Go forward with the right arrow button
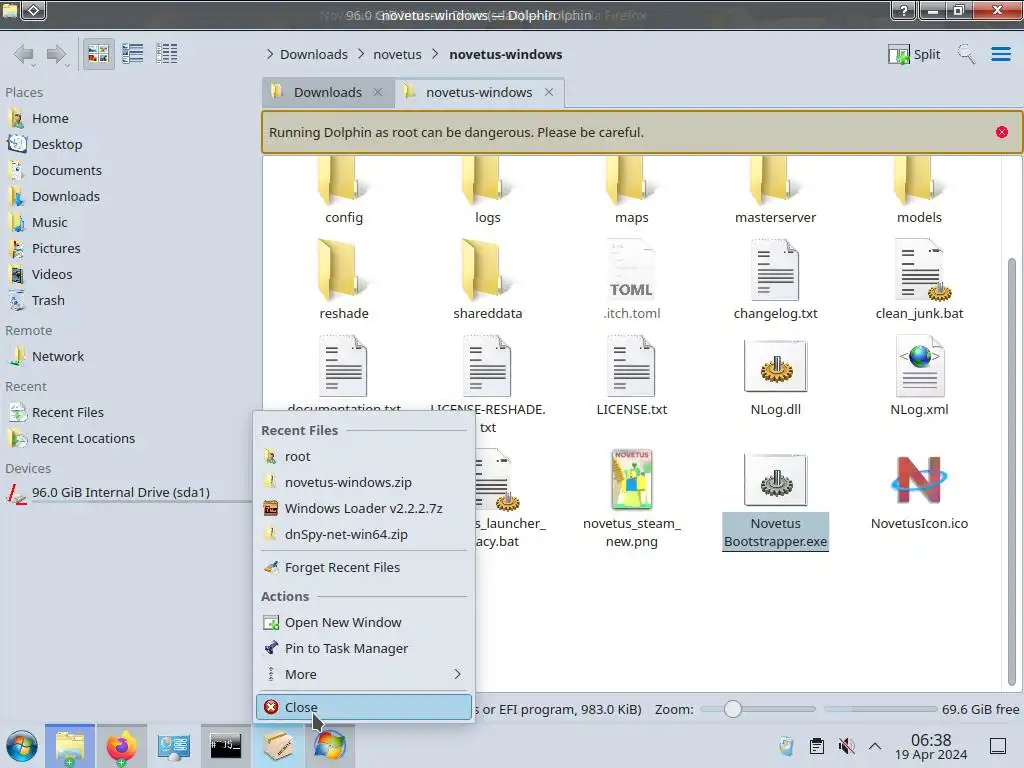This screenshot has height=768, width=1024. click(x=57, y=54)
